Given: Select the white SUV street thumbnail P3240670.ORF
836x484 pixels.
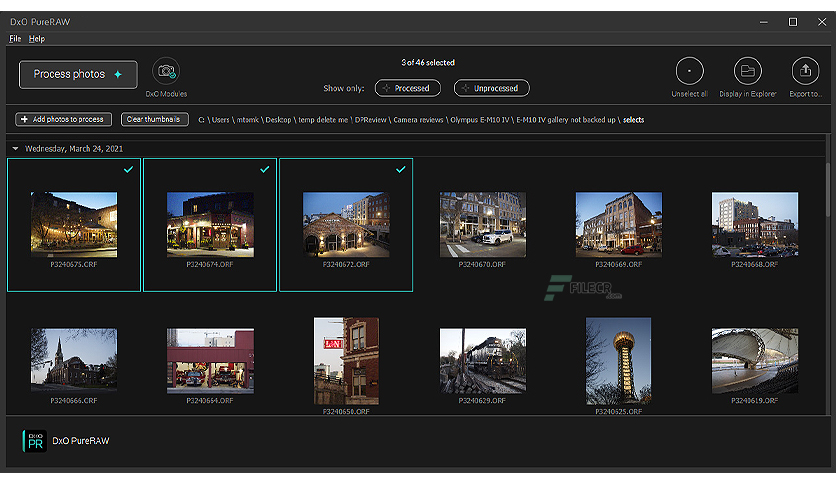Looking at the screenshot, I should (483, 224).
